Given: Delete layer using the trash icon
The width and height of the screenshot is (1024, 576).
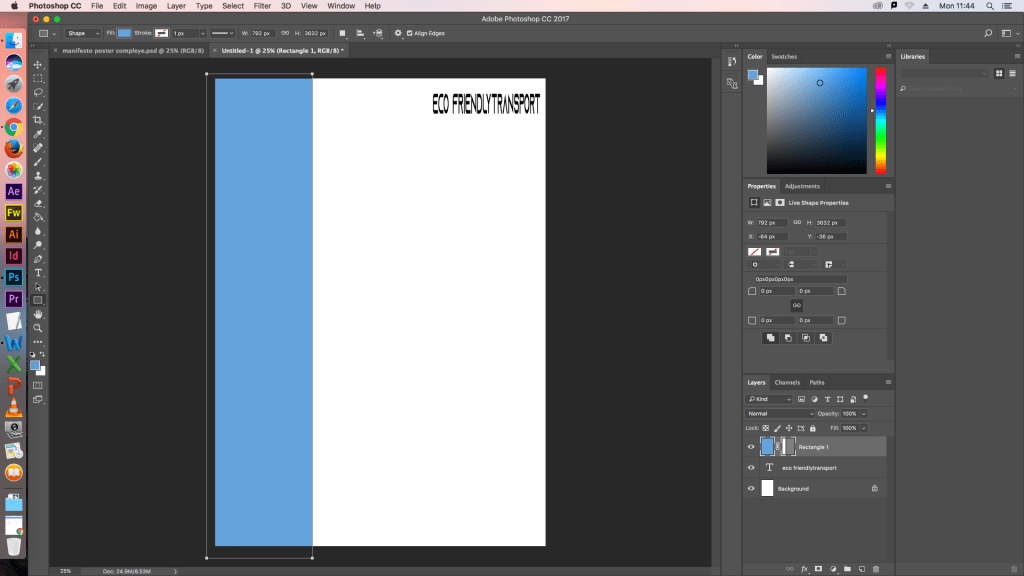Looking at the screenshot, I should coord(876,569).
